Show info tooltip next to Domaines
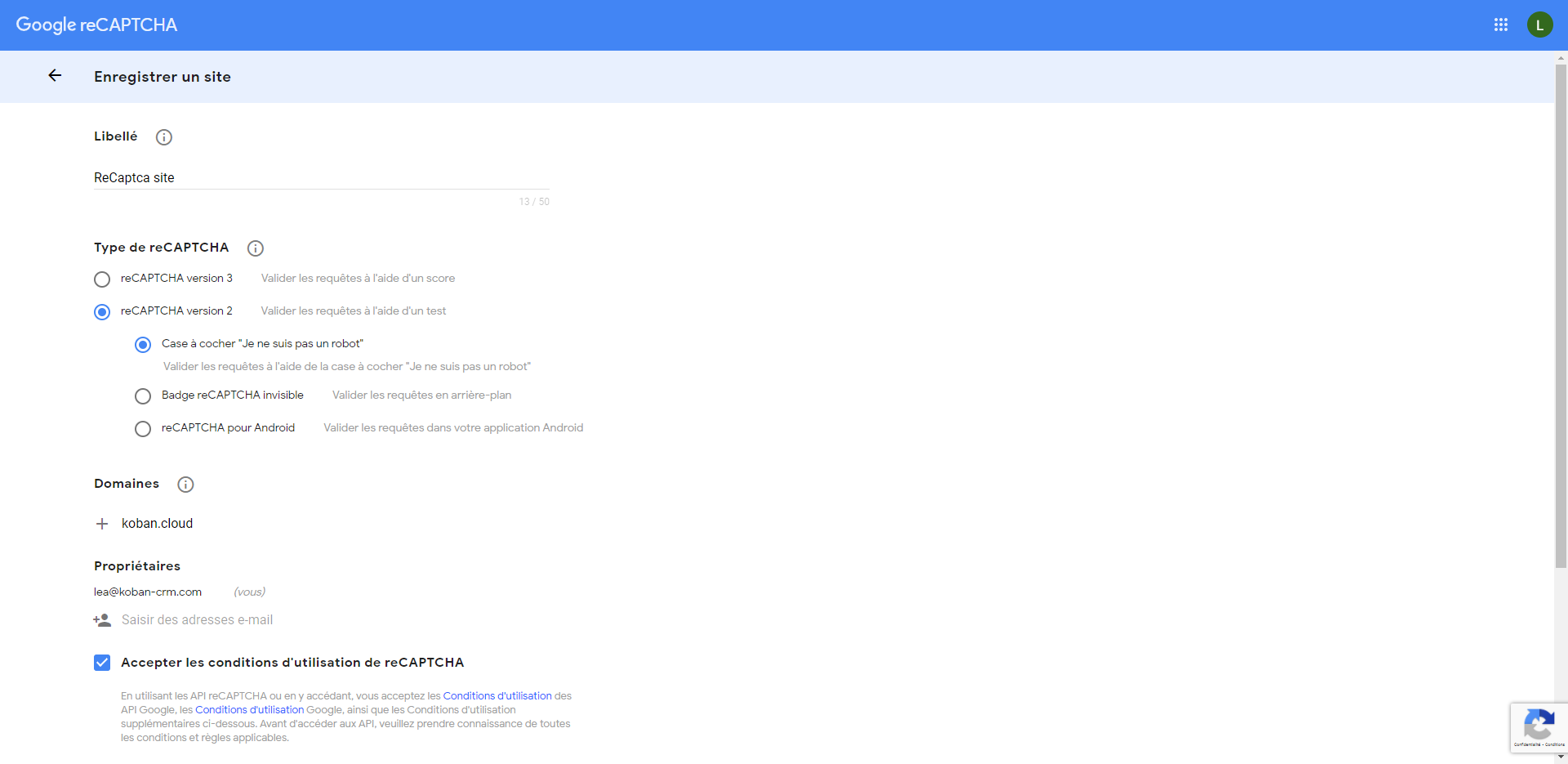This screenshot has width=1568, height=764. 186,485
